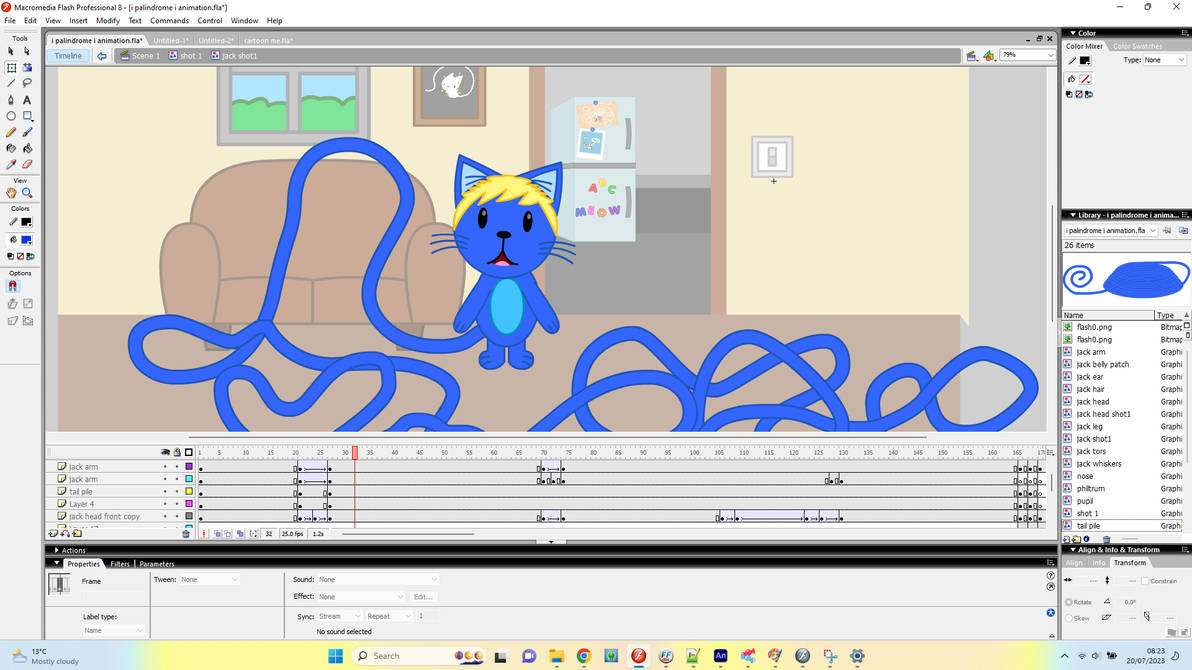Return to Scene 1 via the breadcrumb
The image size is (1192, 670).
click(x=148, y=55)
